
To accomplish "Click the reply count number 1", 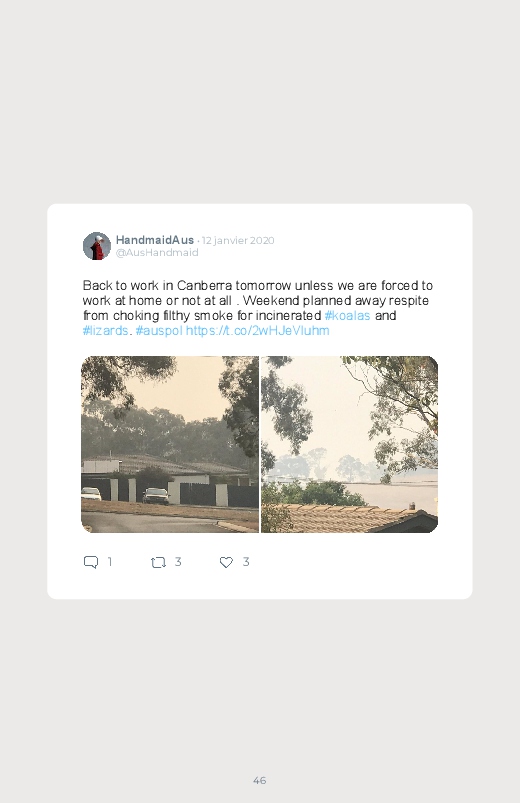I will (110, 562).
